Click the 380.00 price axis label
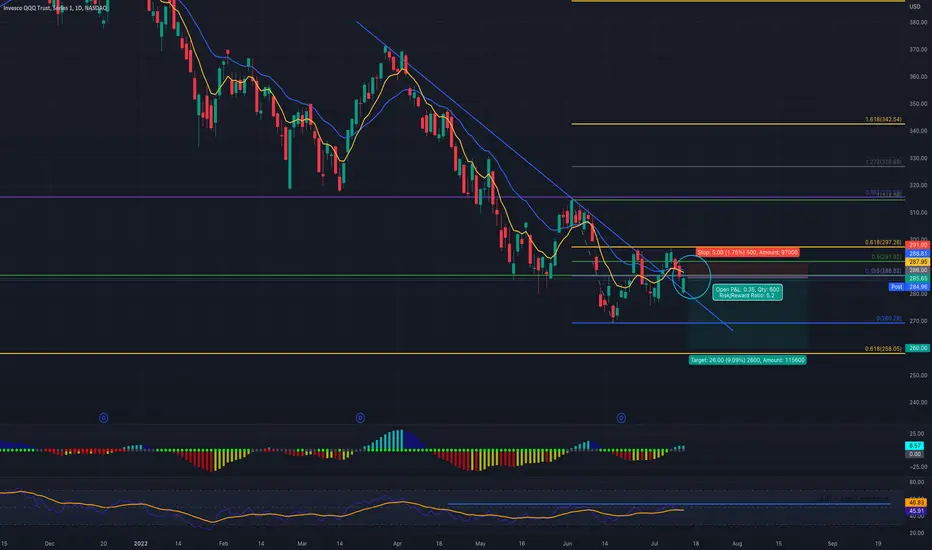The image size is (932, 550). point(918,23)
